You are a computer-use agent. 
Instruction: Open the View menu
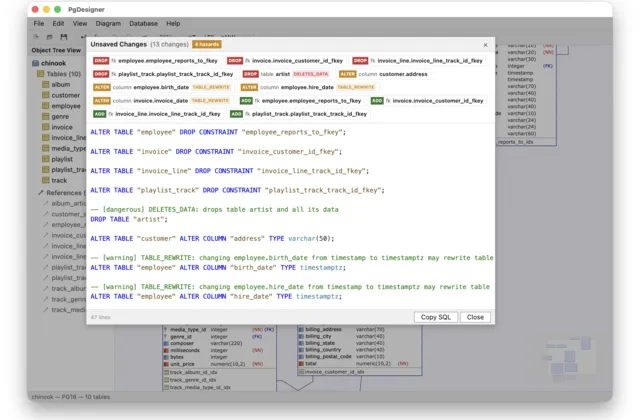pos(80,24)
